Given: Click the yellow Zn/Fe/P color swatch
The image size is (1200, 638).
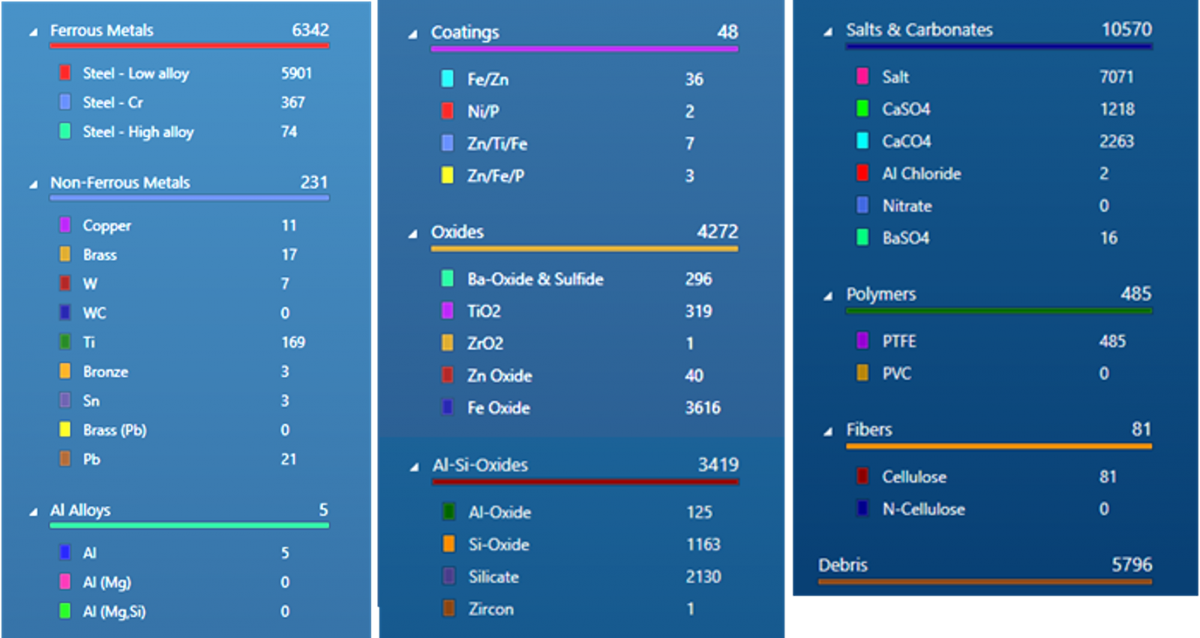Looking at the screenshot, I should click(x=447, y=176).
